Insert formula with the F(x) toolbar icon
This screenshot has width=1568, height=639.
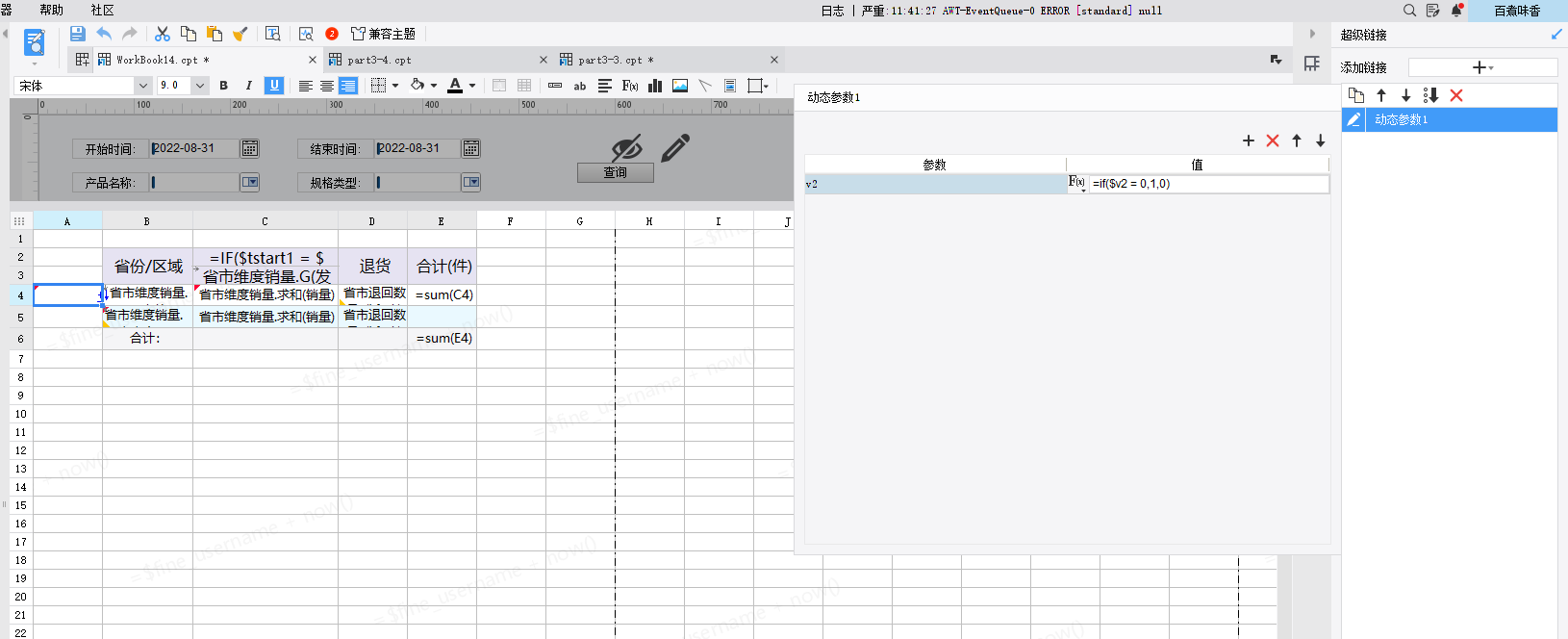pos(630,86)
